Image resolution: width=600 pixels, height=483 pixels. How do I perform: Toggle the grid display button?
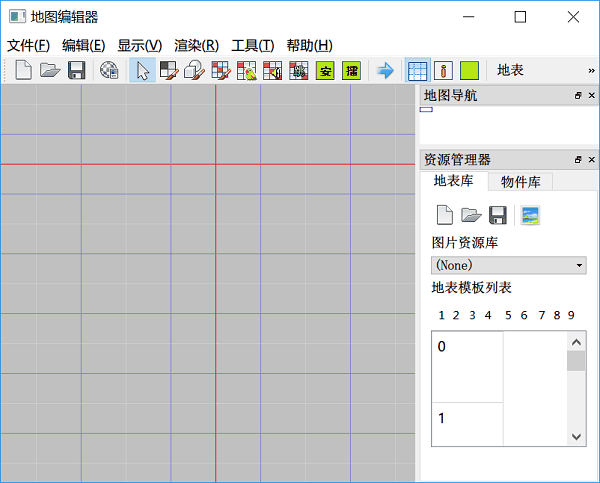click(x=417, y=70)
